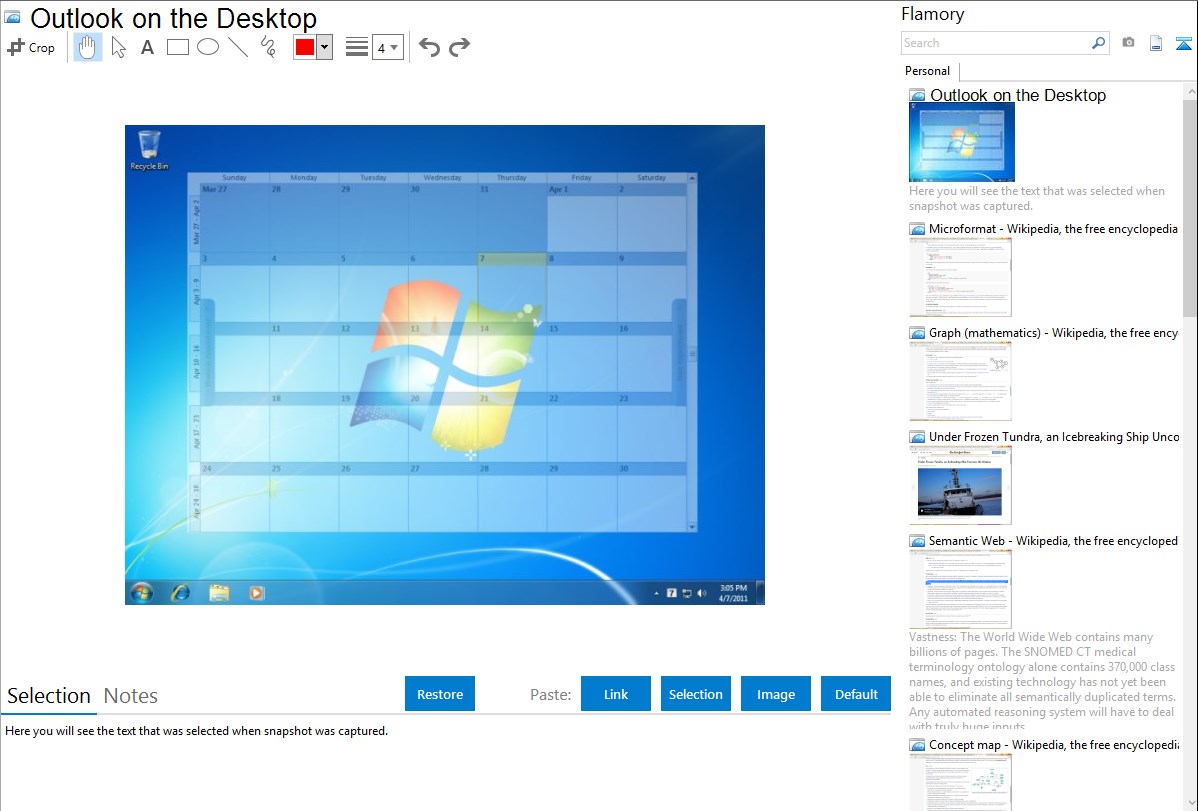The height and width of the screenshot is (811, 1198).
Task: Click the large Windows desktop snapshot preview
Action: [x=445, y=365]
